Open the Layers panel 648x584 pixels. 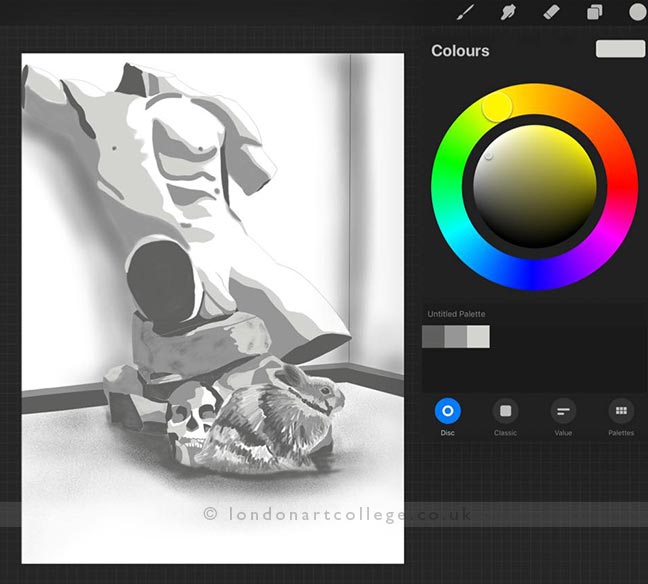click(x=594, y=12)
